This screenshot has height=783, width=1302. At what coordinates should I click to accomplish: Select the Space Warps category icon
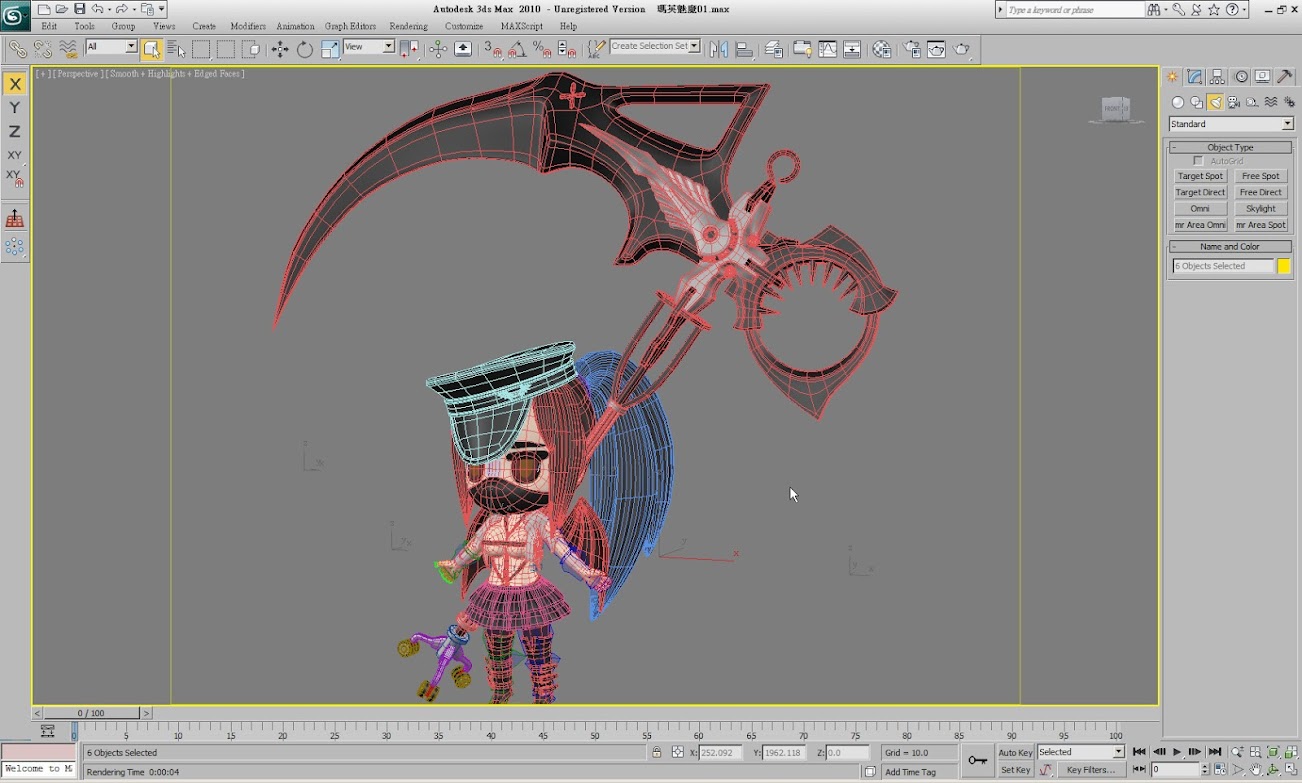(x=1271, y=102)
